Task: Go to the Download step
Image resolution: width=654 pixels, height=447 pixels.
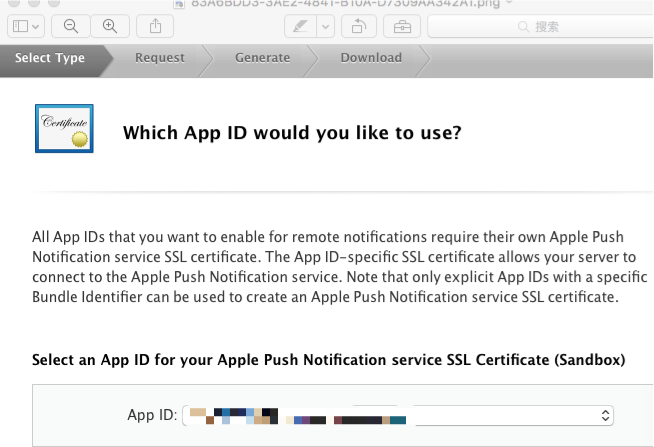Action: 371,58
